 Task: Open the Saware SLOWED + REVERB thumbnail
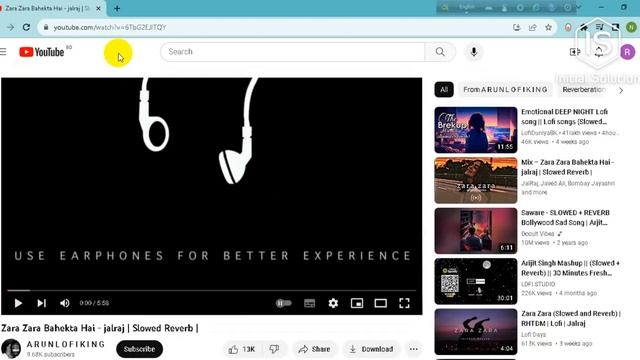[476, 231]
